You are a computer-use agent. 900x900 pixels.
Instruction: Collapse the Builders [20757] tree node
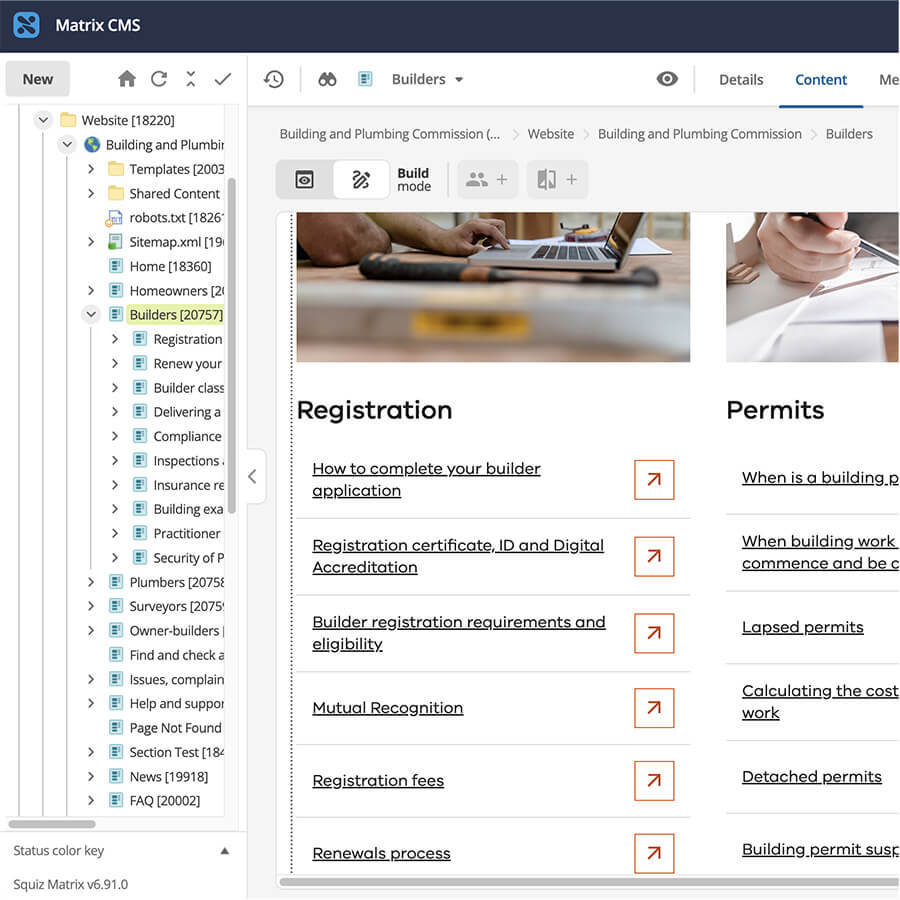click(91, 315)
